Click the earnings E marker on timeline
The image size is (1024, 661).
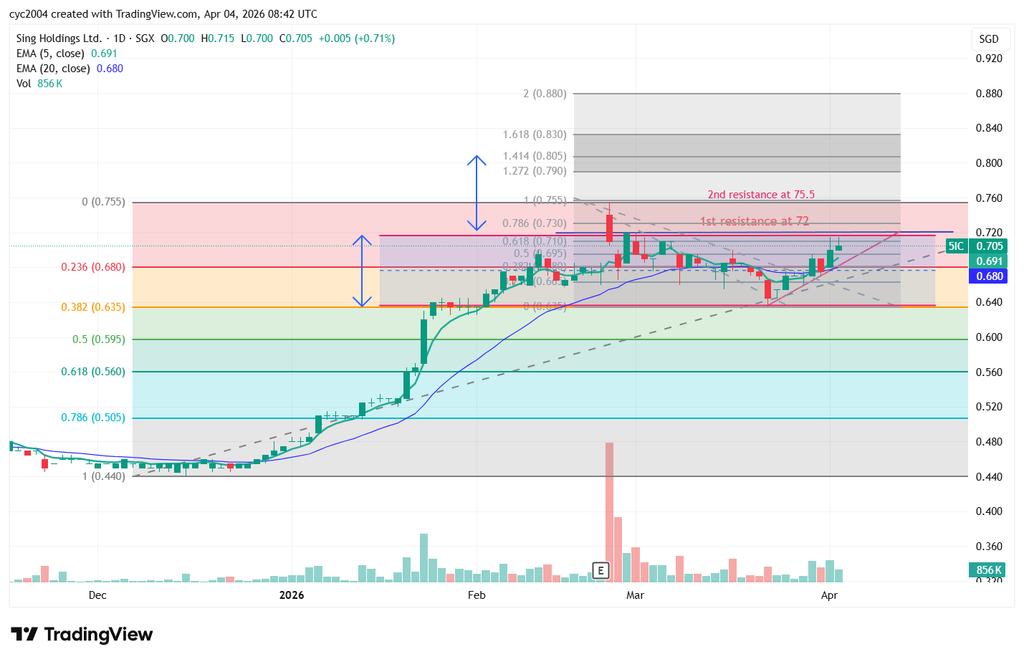click(x=600, y=570)
